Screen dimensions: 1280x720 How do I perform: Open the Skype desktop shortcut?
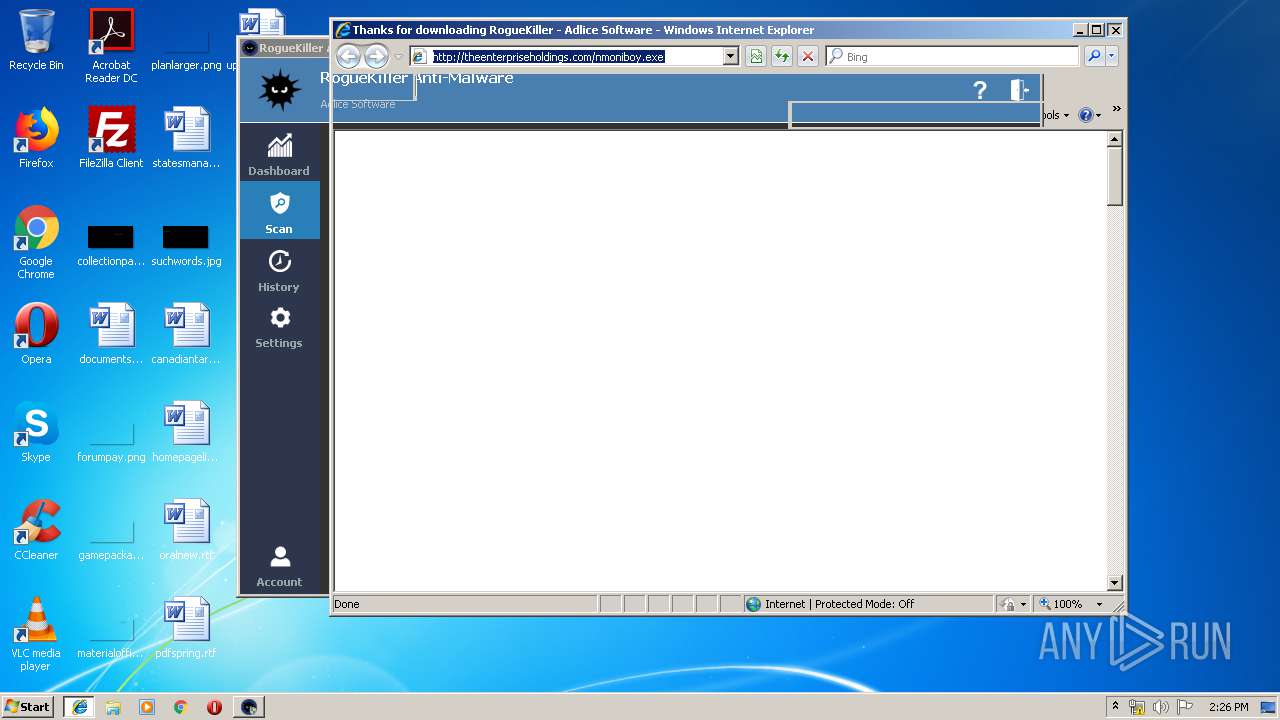[x=36, y=432]
